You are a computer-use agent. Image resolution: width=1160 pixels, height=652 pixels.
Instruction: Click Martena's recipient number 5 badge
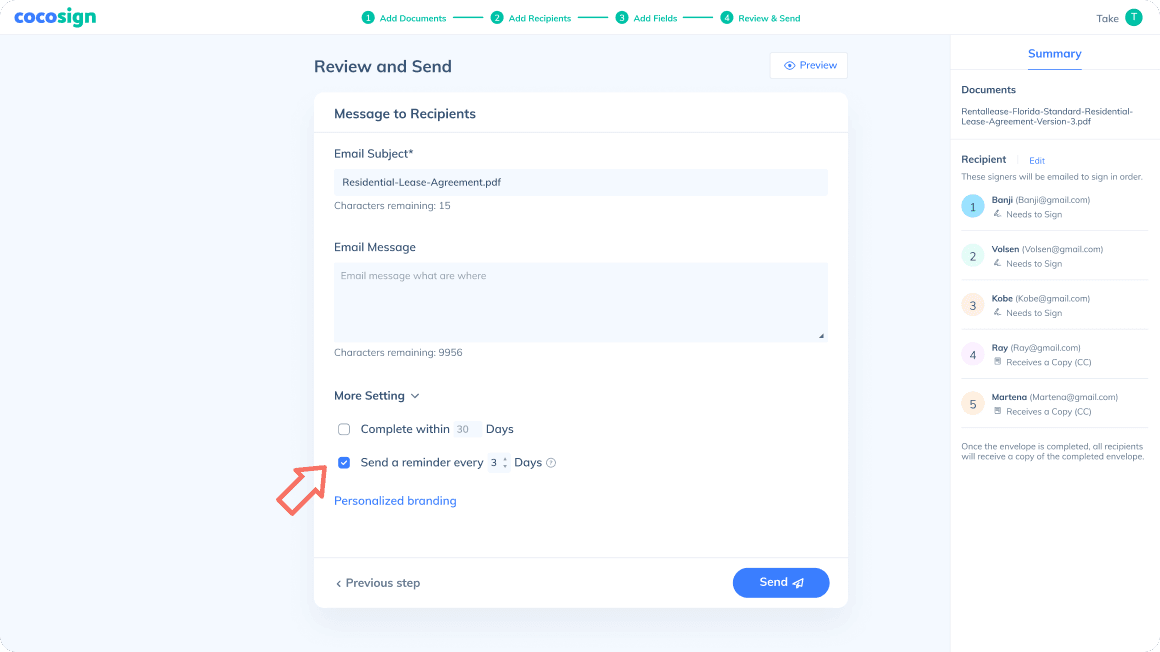point(972,404)
